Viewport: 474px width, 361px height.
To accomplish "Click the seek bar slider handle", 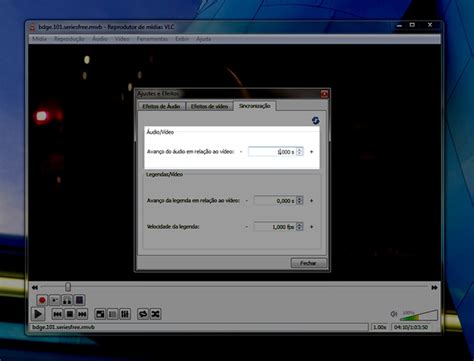I will point(68,287).
